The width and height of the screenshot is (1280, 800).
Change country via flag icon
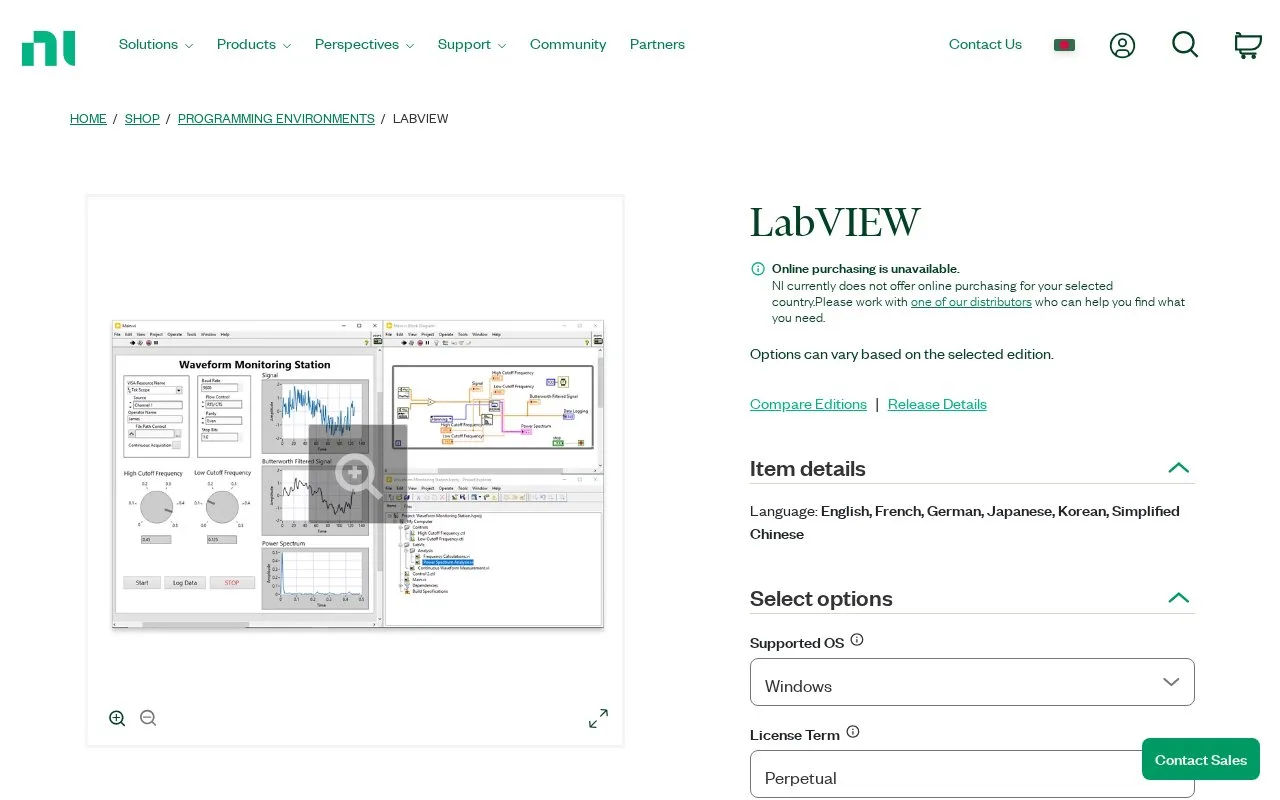tap(1064, 45)
